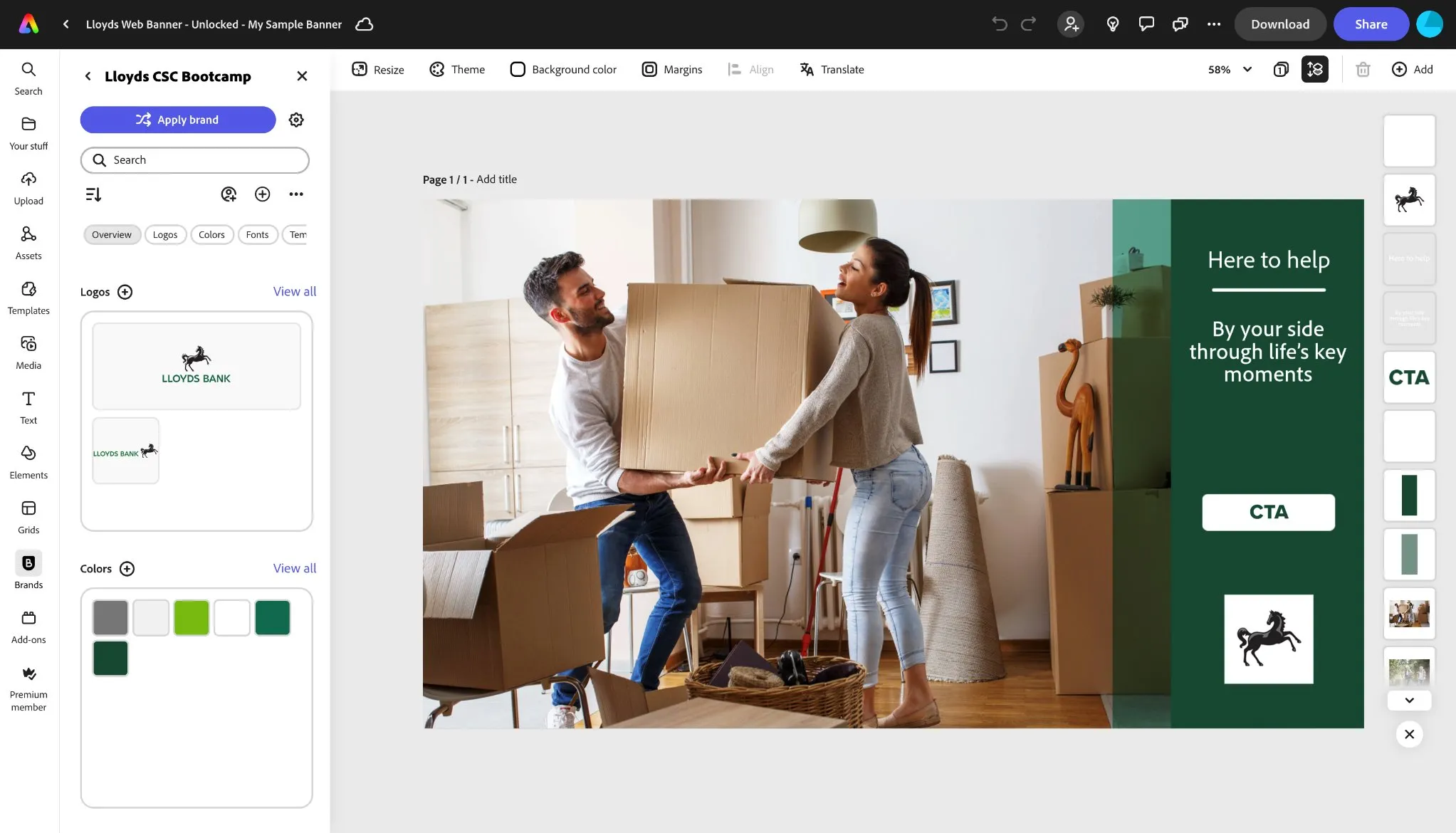Screen dimensions: 1456x833
Task: Select the Logos tab
Action: point(165,234)
